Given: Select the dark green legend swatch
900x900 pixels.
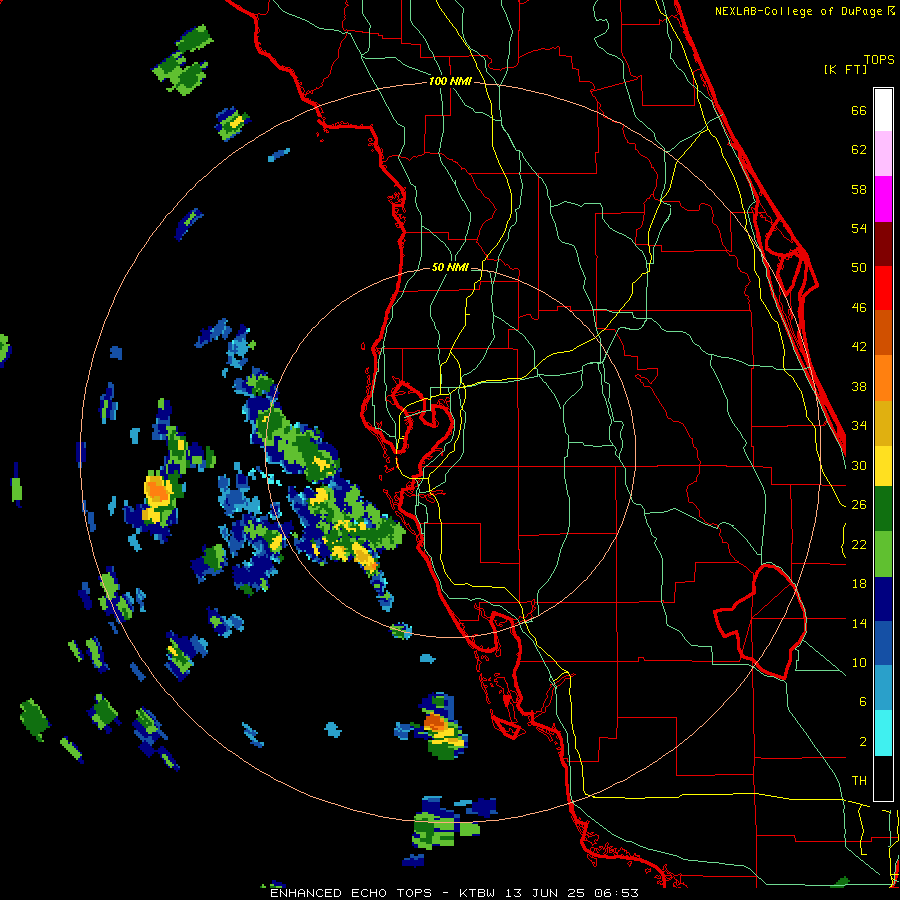Looking at the screenshot, I should coord(883,509).
